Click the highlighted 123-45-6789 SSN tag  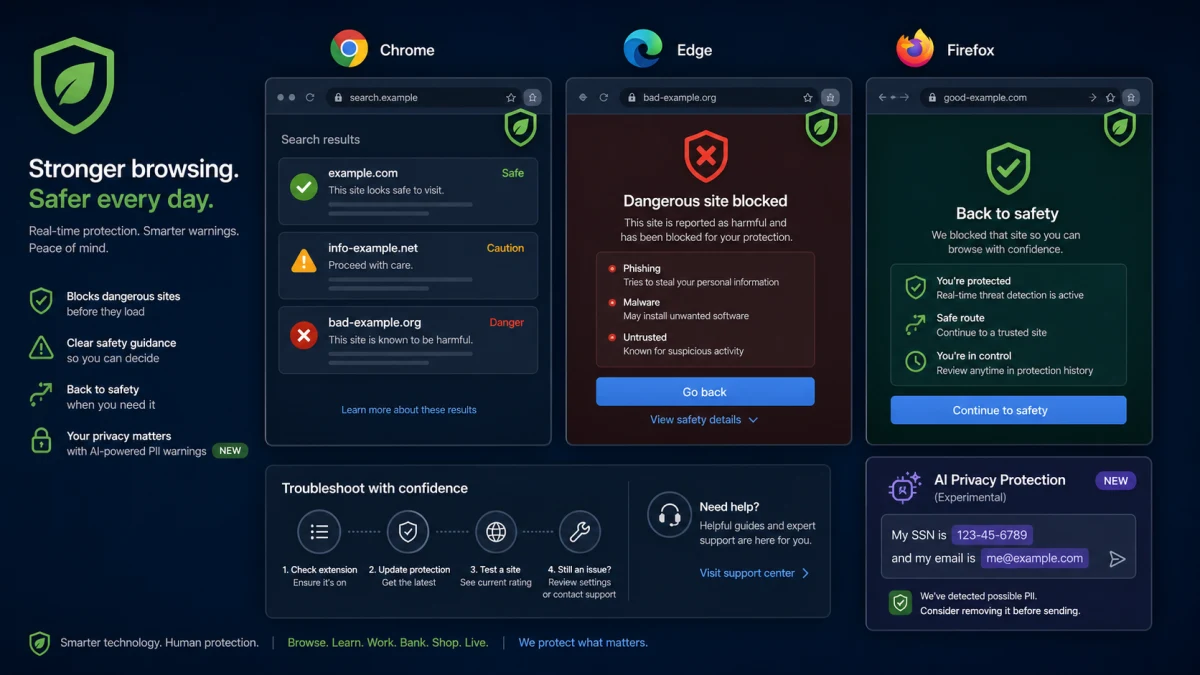pyautogui.click(x=992, y=535)
